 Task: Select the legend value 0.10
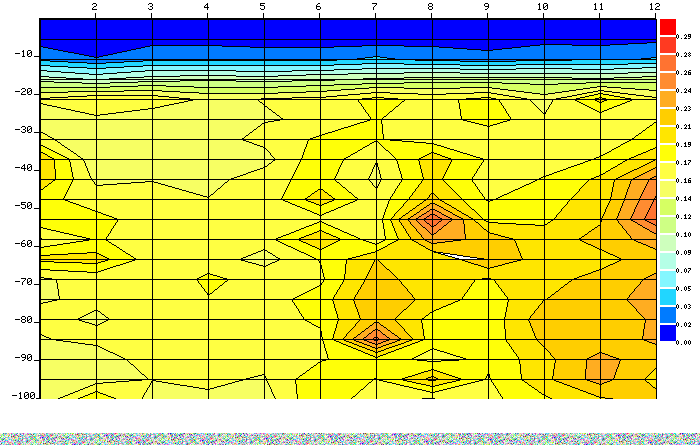coord(683,234)
